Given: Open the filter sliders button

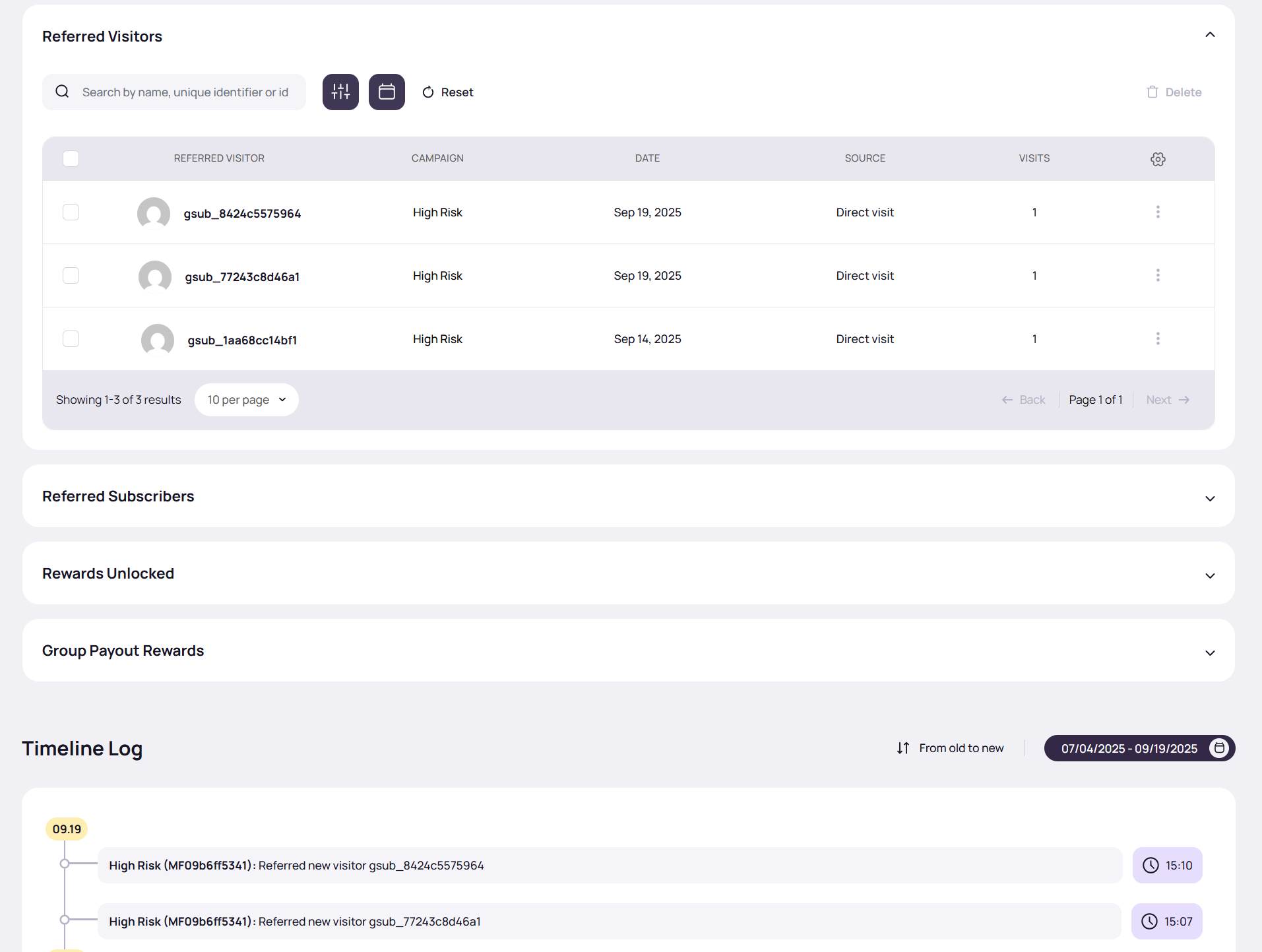Looking at the screenshot, I should pyautogui.click(x=340, y=92).
